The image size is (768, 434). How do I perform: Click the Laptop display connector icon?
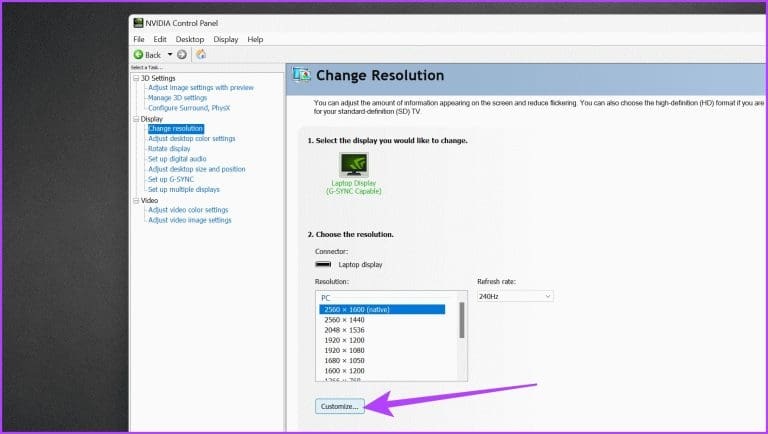coord(323,264)
